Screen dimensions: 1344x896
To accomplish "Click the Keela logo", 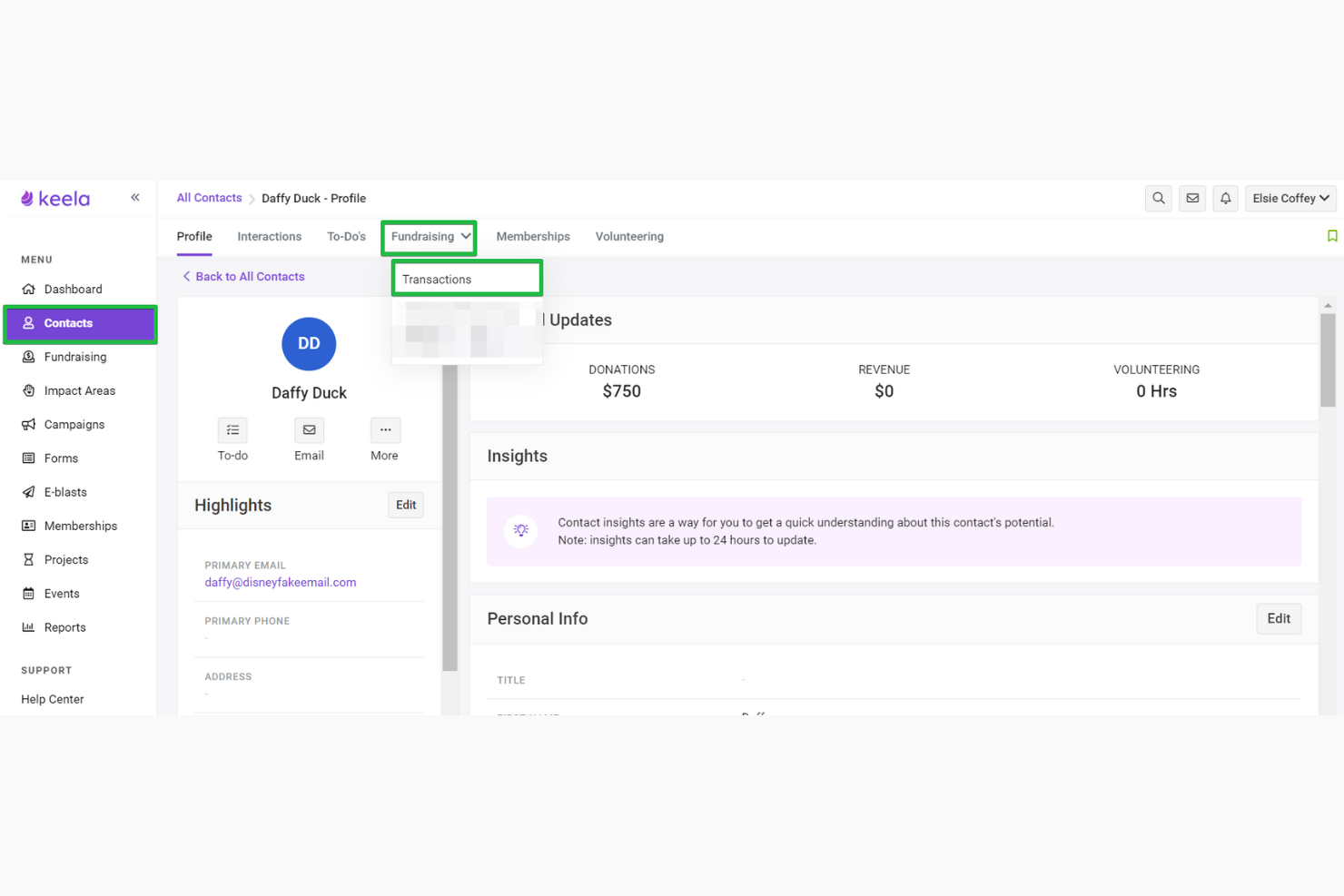I will tap(54, 198).
